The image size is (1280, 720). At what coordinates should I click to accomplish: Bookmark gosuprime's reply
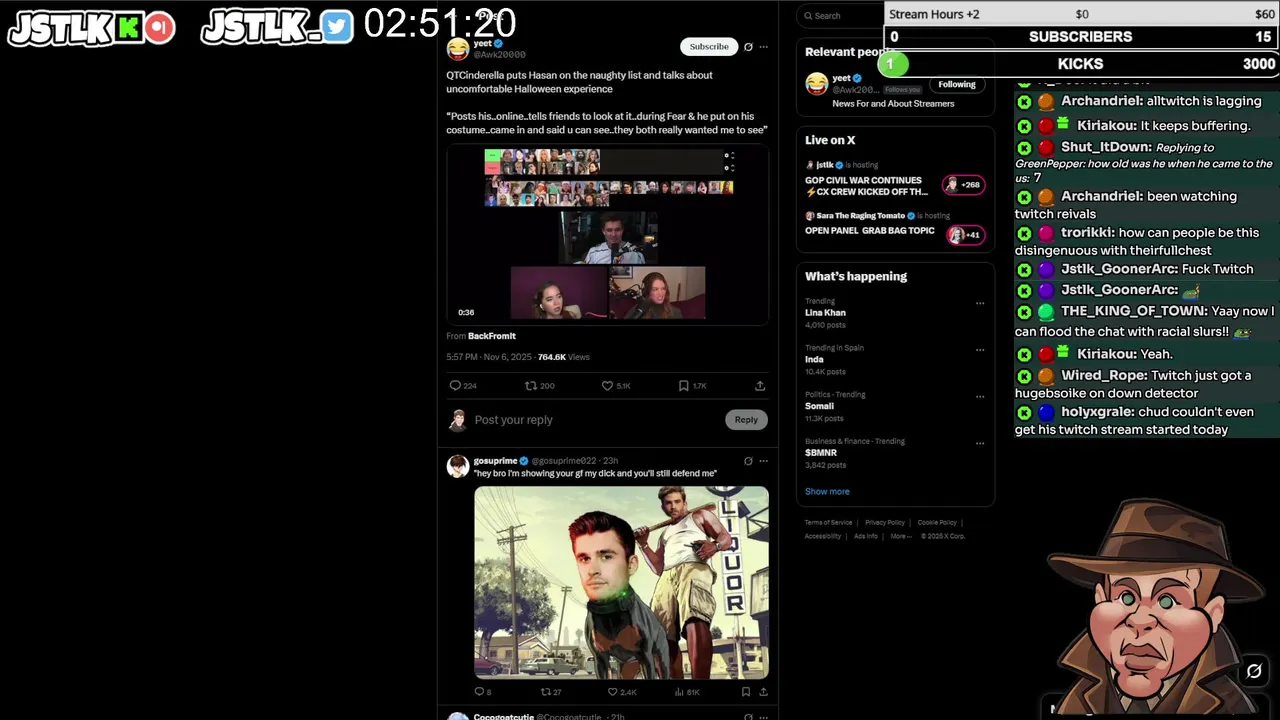(746, 692)
